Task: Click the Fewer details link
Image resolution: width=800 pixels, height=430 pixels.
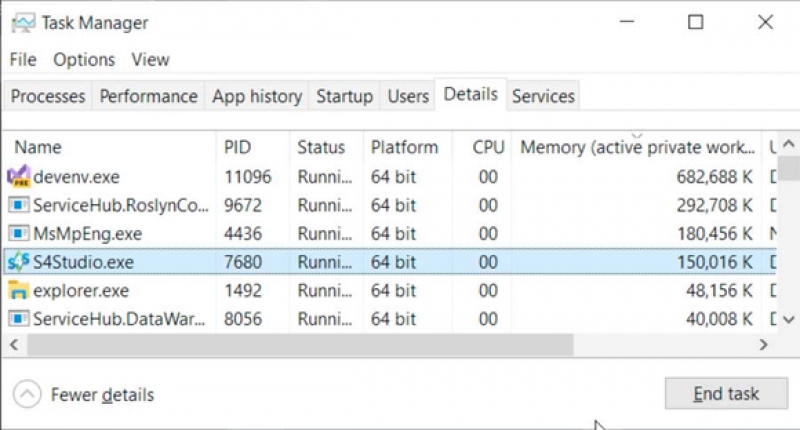Action: click(102, 395)
